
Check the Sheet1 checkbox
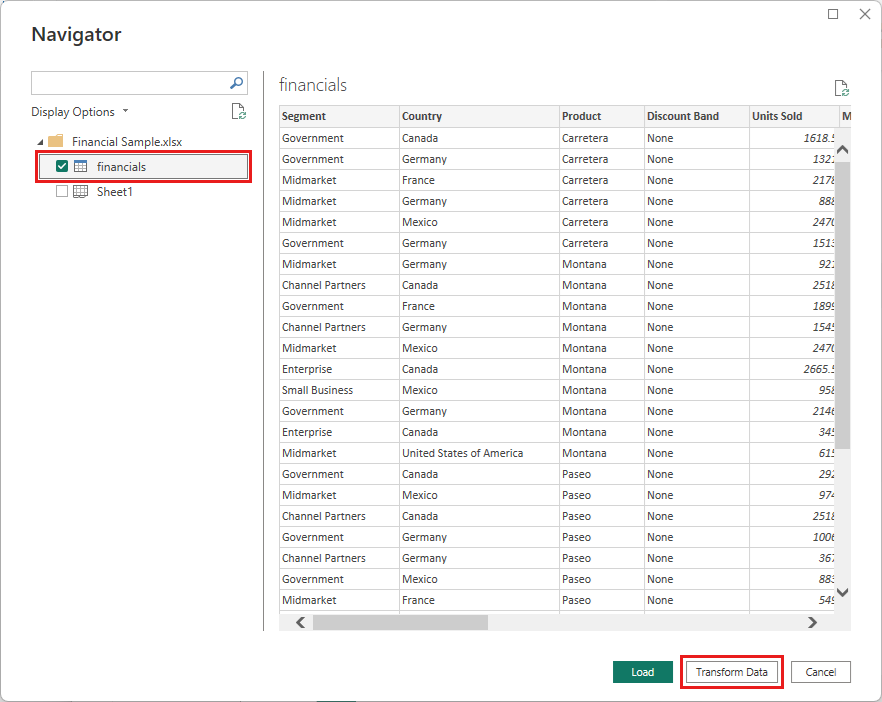(x=62, y=191)
